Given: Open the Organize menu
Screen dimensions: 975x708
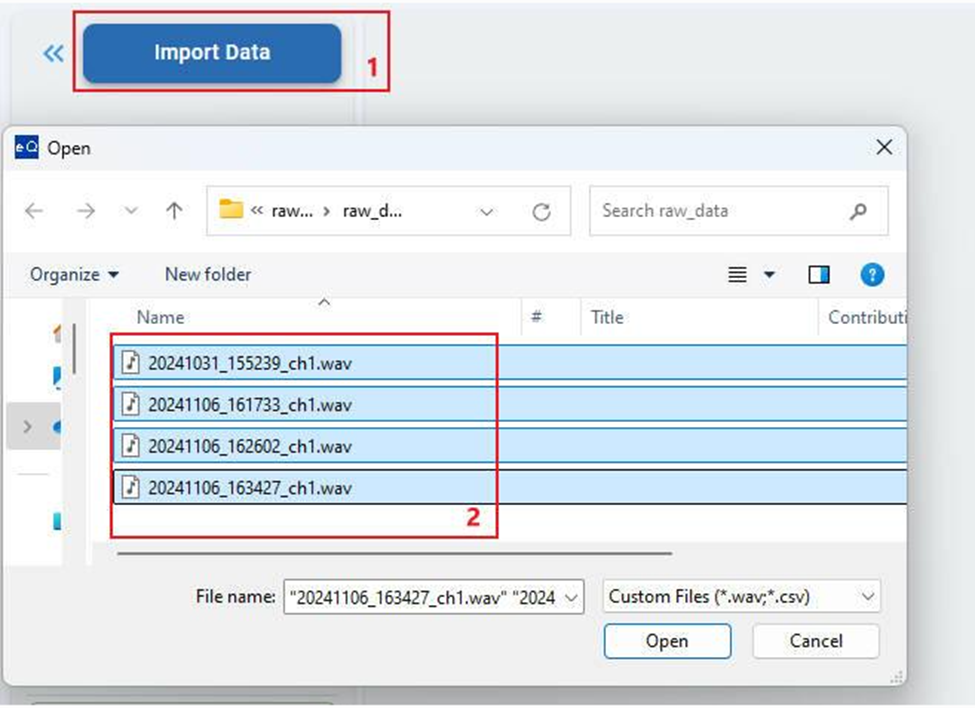Looking at the screenshot, I should click(x=74, y=274).
